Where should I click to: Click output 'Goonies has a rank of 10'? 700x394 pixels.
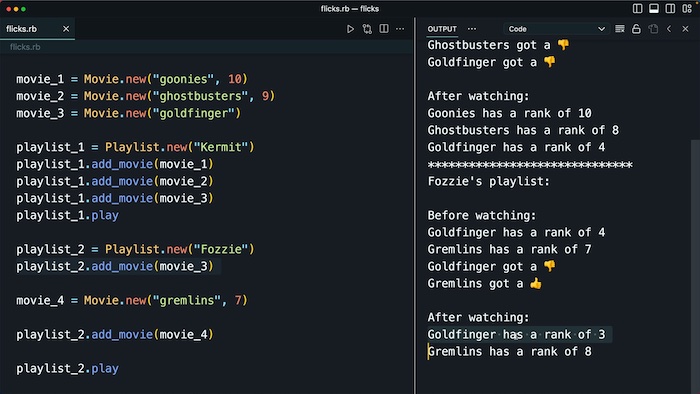509,113
